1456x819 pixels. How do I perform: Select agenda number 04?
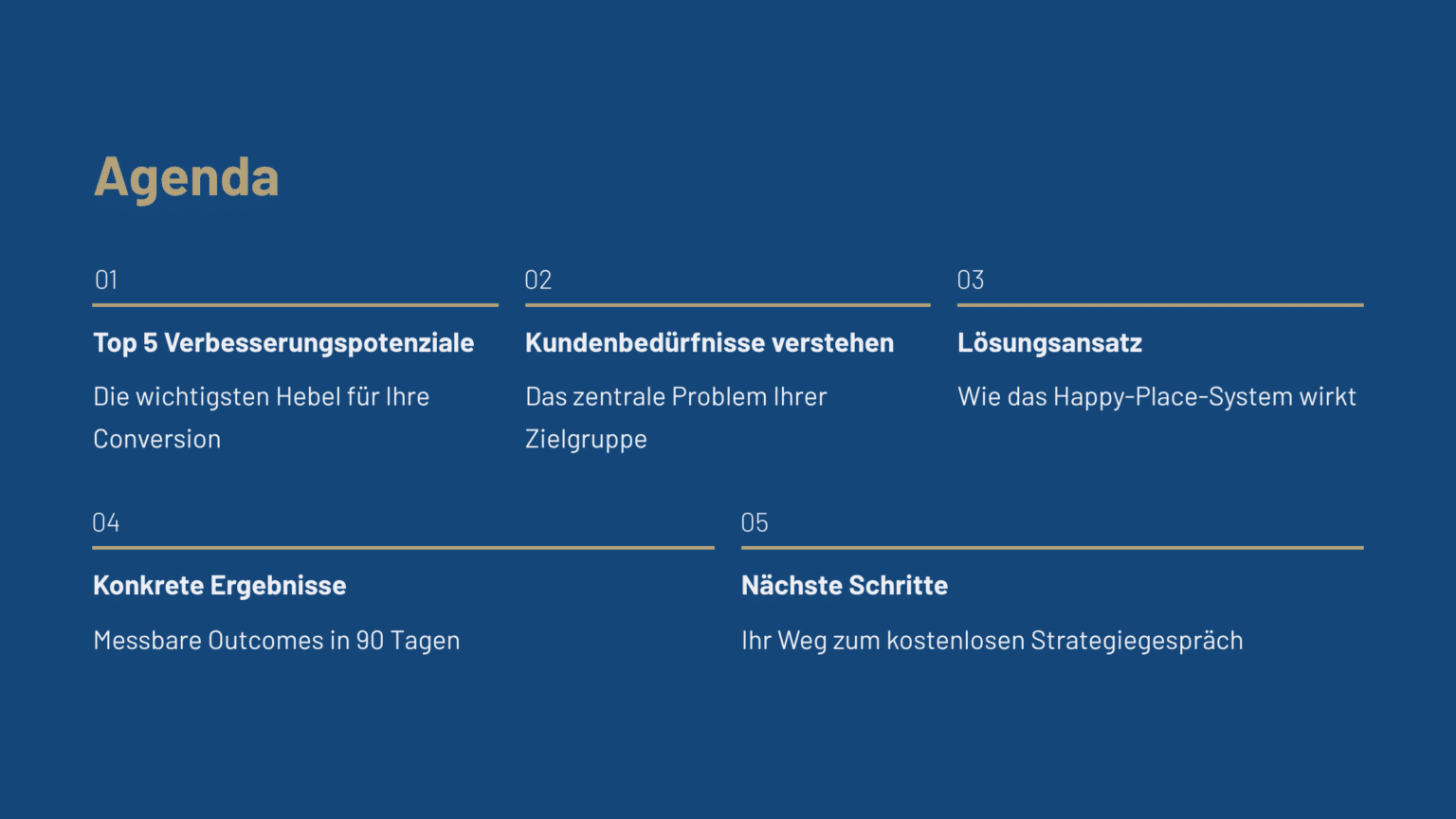pos(106,522)
